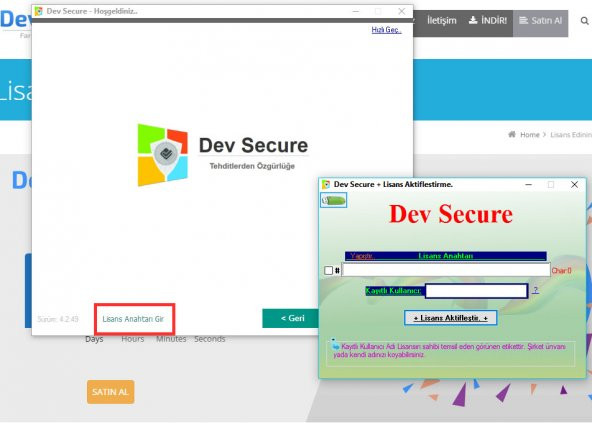Close the Lisans Aktifleştirme window
Viewport: 592px width, 423px height.
[x=574, y=184]
